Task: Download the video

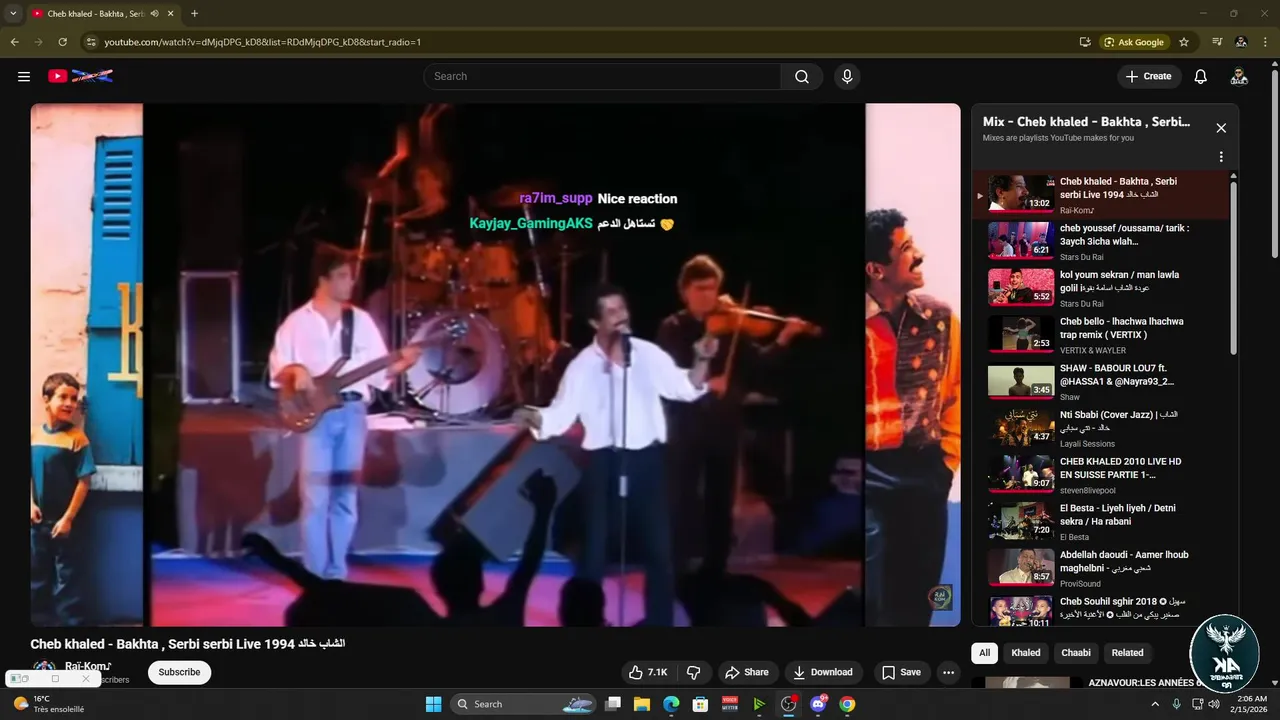Action: [823, 672]
